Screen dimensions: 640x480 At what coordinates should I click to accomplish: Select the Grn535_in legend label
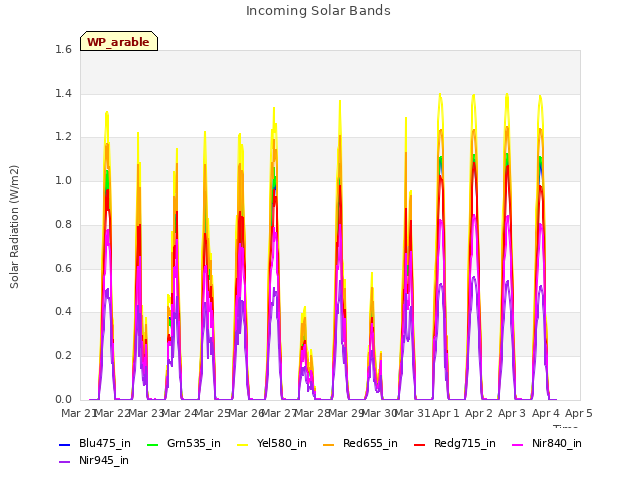pos(194,443)
